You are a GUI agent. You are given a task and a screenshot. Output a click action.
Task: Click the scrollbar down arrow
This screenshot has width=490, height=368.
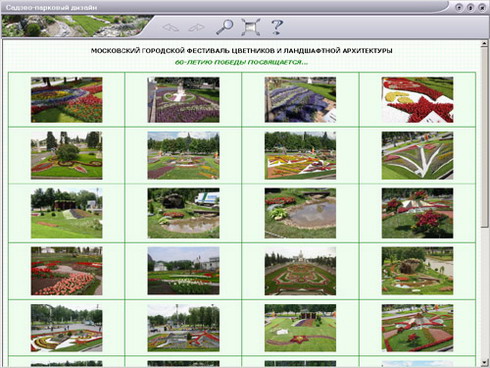point(484,362)
